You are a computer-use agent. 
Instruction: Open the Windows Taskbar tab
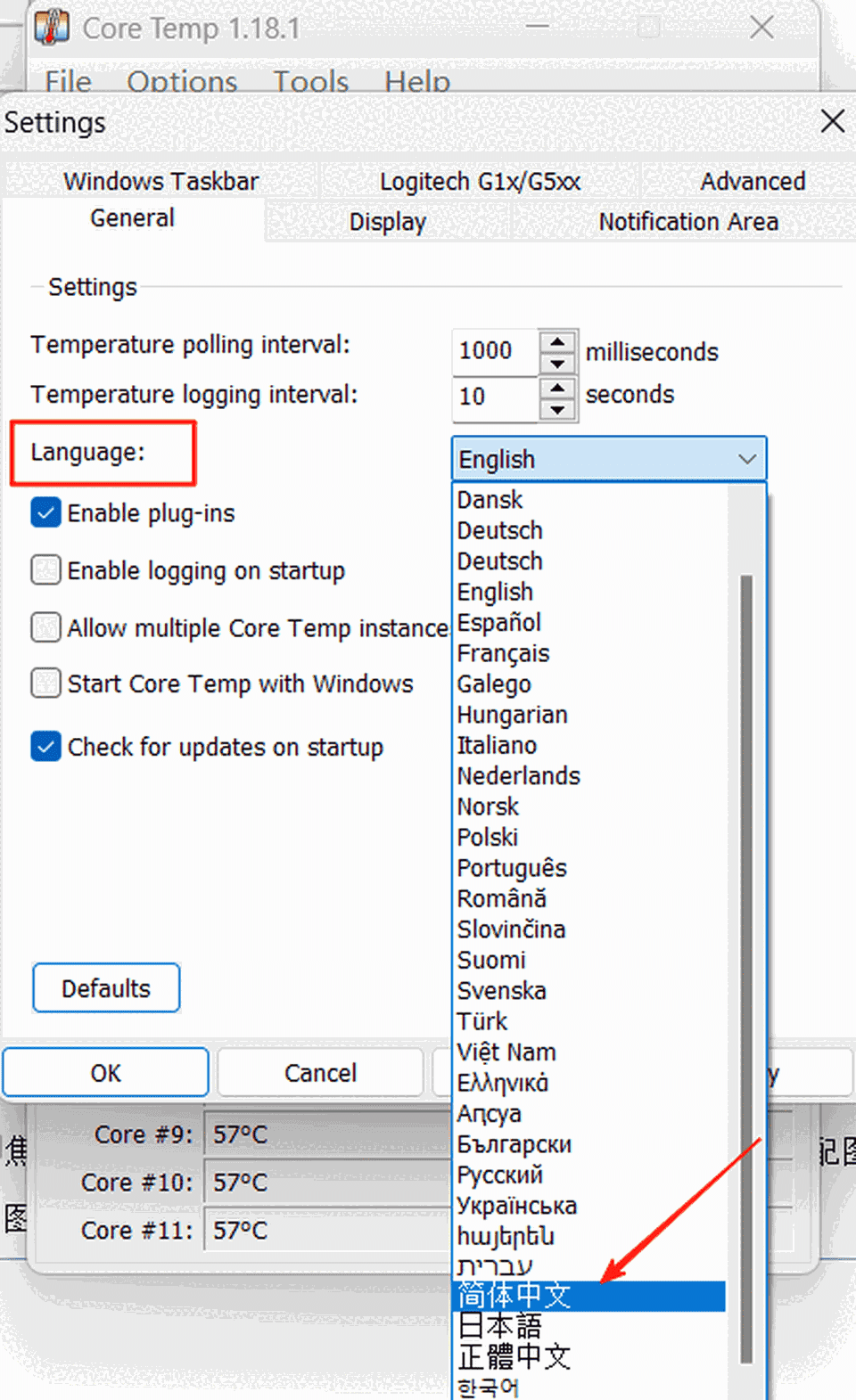coord(160,182)
